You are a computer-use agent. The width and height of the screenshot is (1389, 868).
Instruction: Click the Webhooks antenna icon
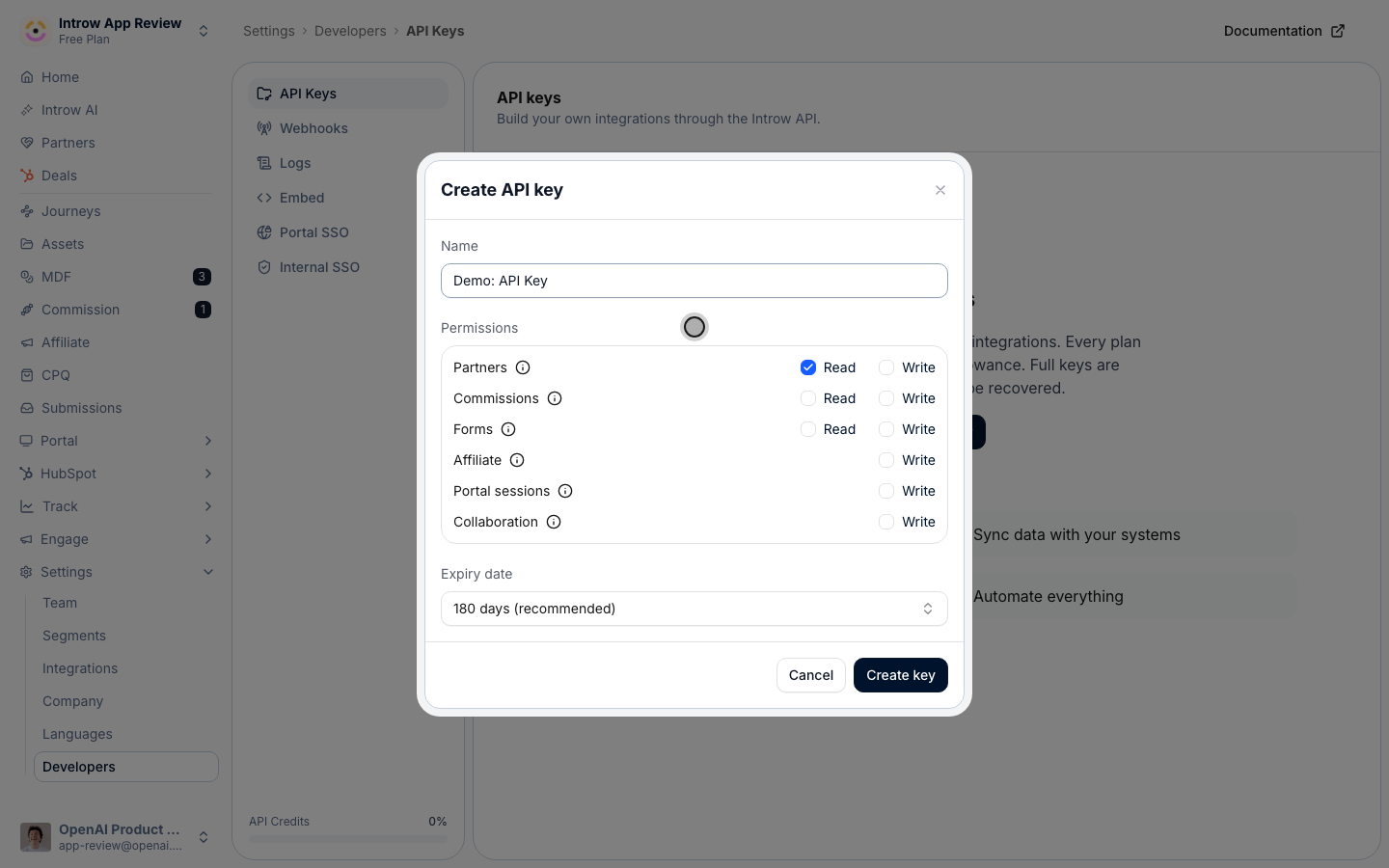[264, 128]
